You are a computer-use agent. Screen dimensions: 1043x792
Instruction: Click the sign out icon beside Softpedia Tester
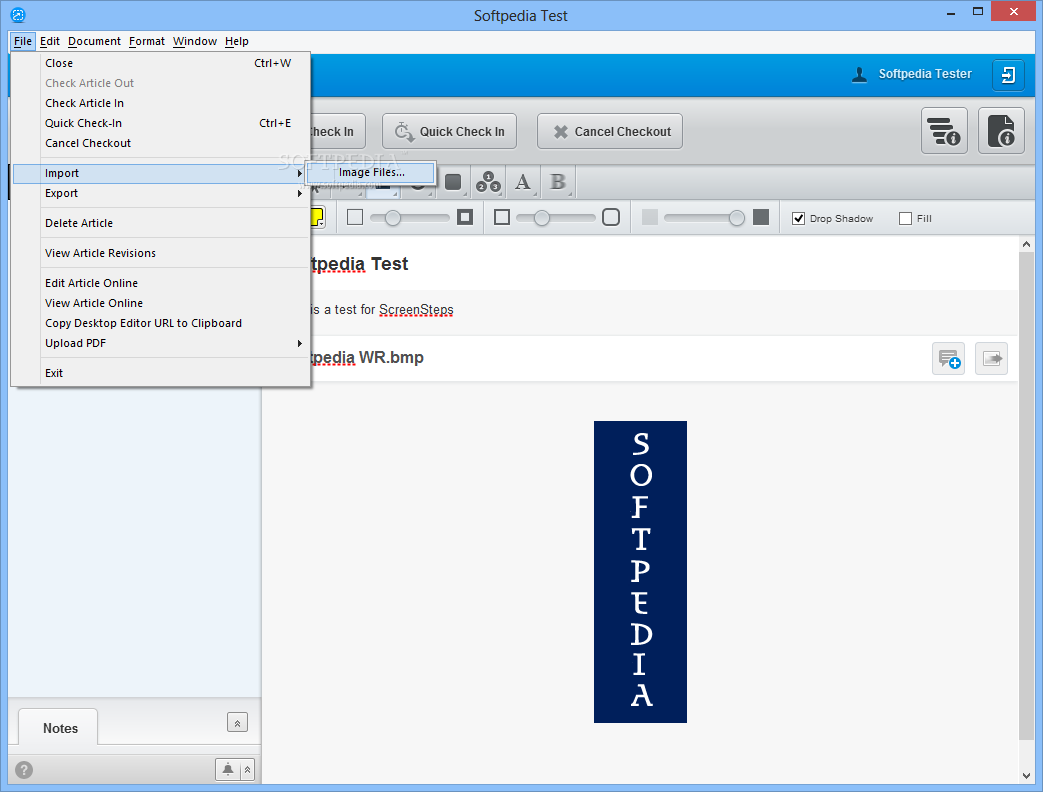1008,74
